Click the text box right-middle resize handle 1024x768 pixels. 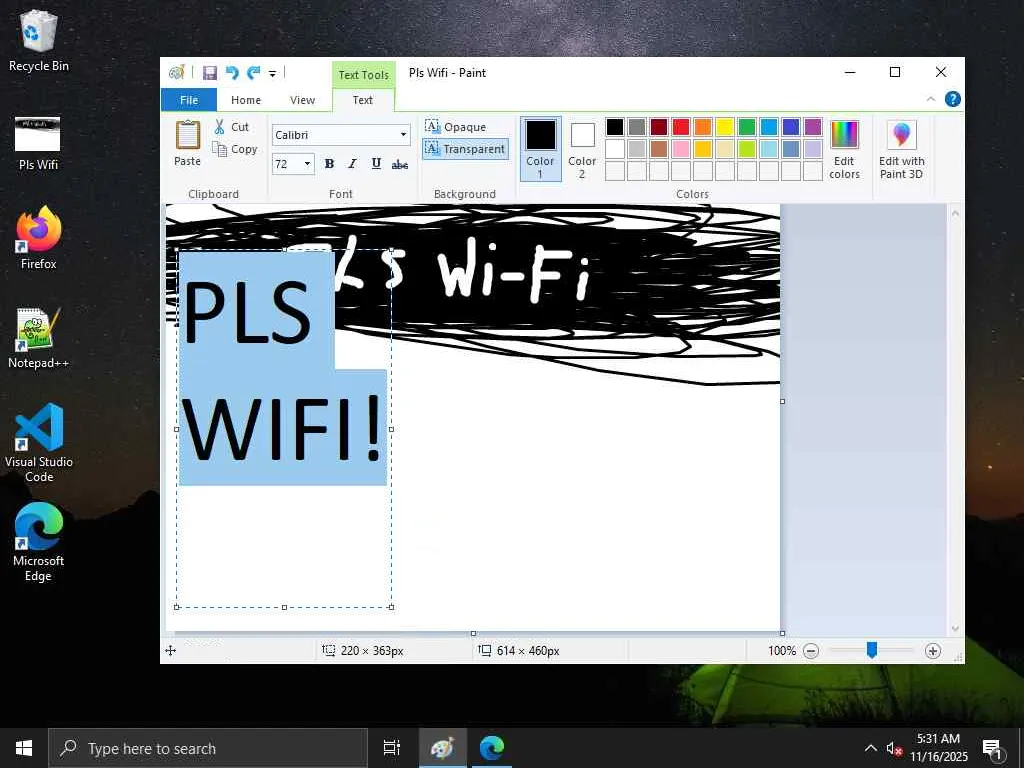click(391, 429)
